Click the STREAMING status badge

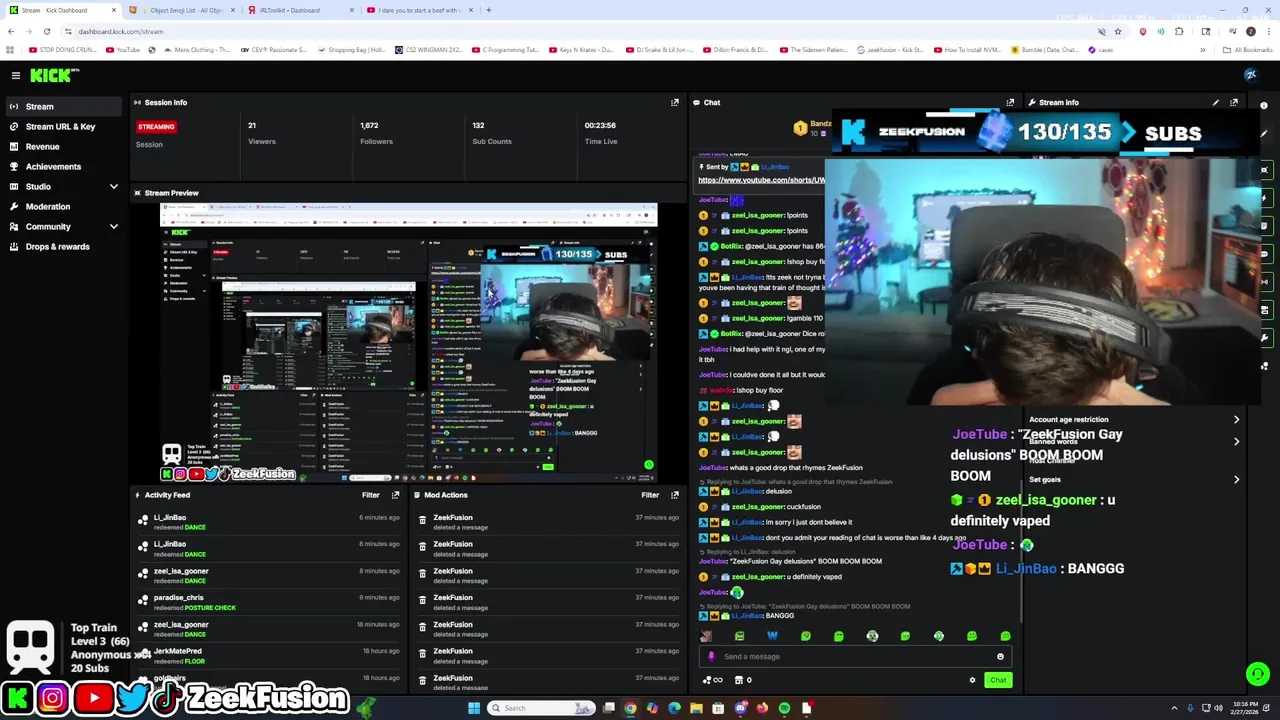(x=156, y=127)
